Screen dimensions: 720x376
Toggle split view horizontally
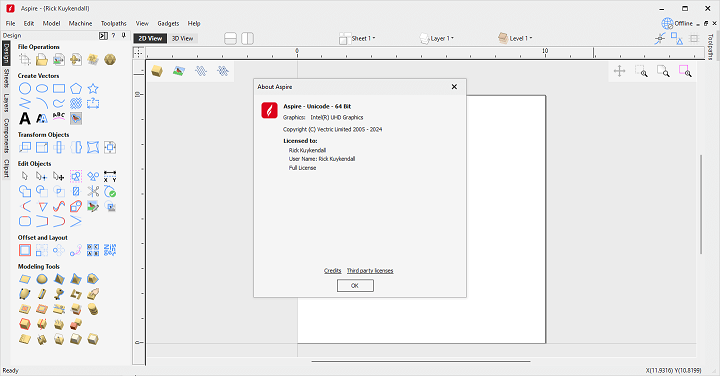pyautogui.click(x=231, y=39)
